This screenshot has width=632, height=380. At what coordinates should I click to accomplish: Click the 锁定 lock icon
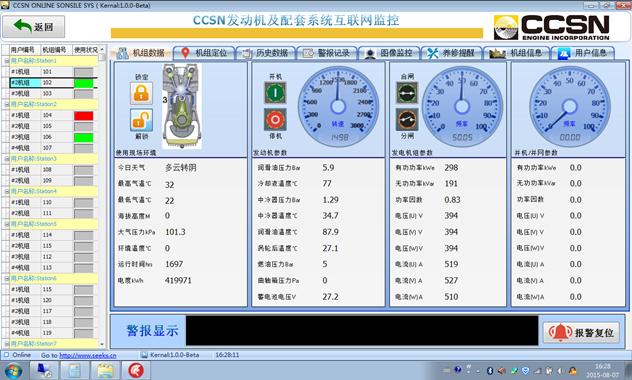click(141, 93)
